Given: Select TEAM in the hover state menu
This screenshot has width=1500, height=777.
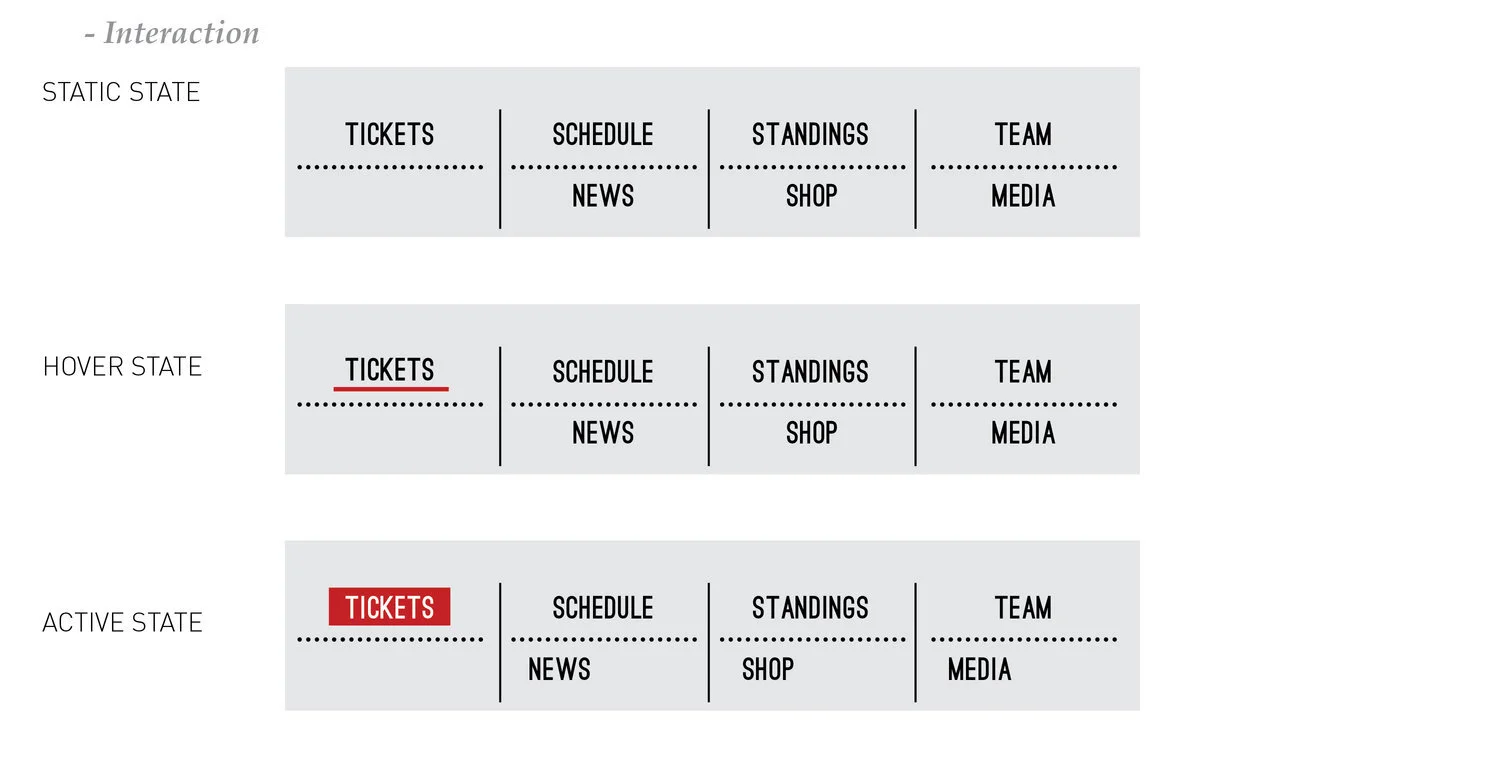Looking at the screenshot, I should click(1023, 371).
